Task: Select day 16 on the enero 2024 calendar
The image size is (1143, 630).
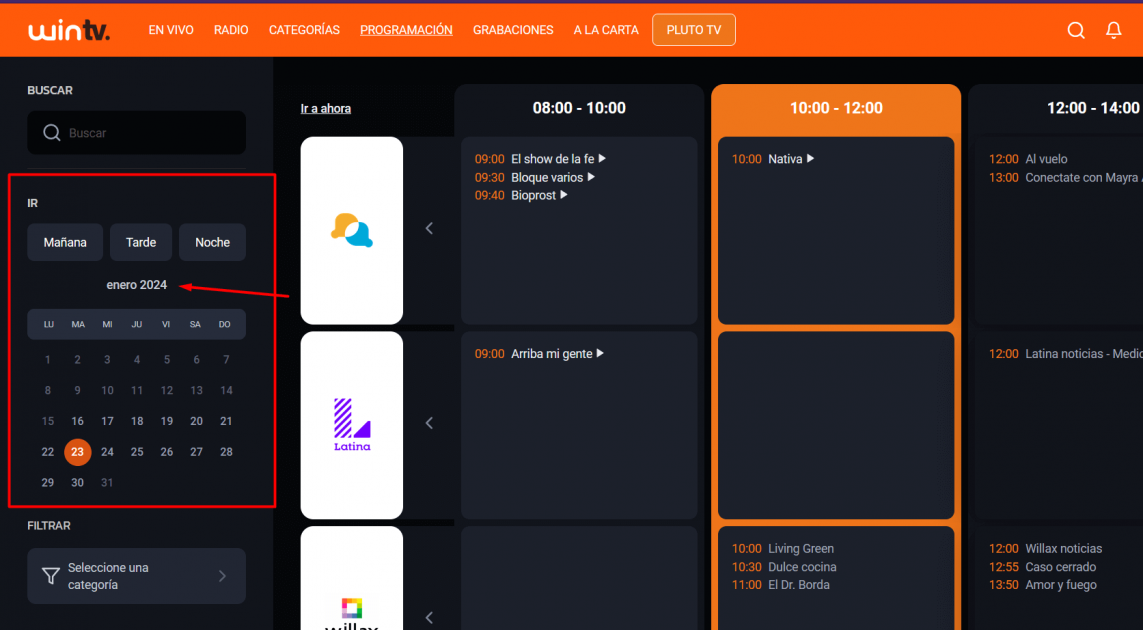Action: pyautogui.click(x=77, y=421)
